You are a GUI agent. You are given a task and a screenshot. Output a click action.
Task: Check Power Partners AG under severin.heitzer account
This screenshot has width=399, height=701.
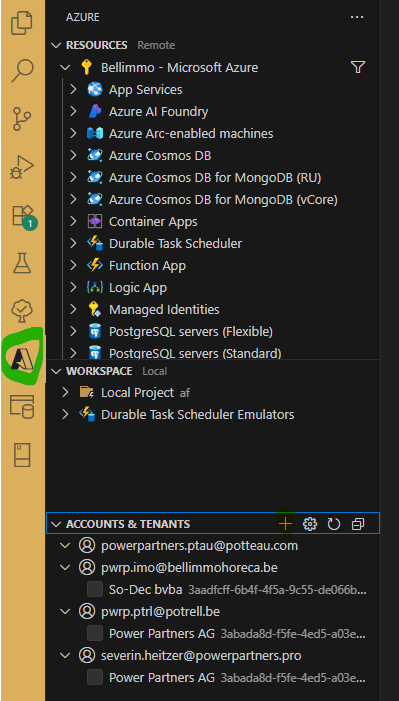pos(95,677)
